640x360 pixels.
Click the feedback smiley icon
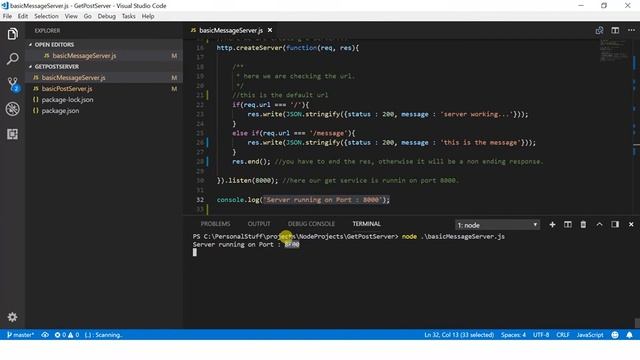(x=615, y=335)
